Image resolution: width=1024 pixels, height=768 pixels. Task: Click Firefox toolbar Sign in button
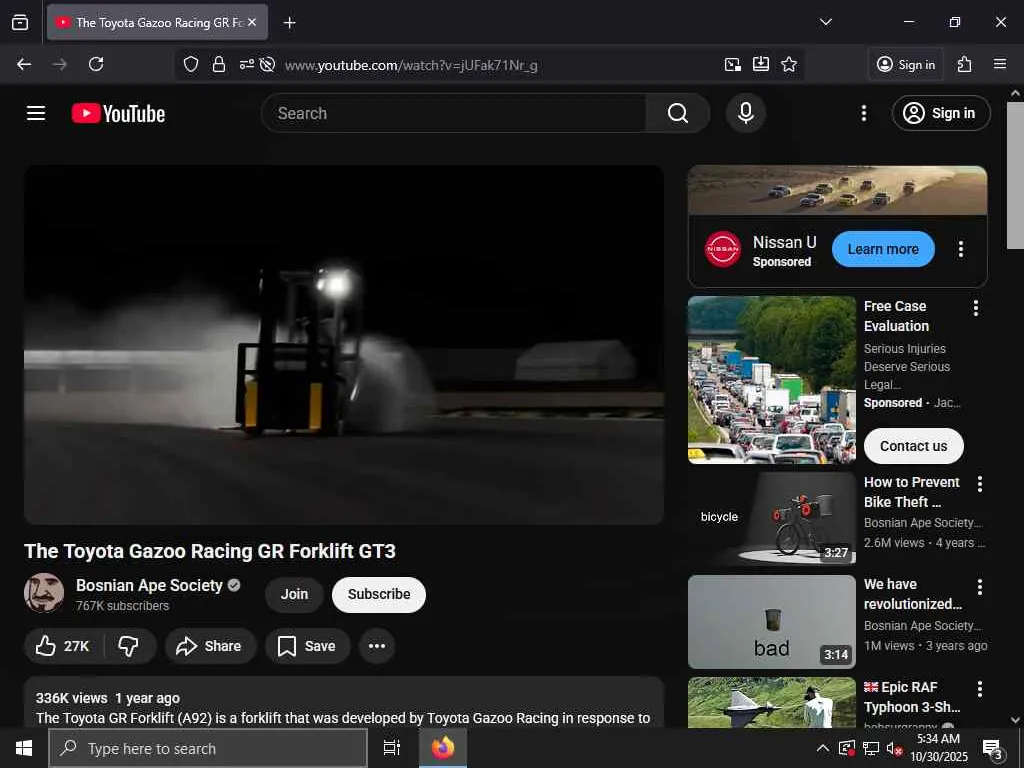point(906,65)
